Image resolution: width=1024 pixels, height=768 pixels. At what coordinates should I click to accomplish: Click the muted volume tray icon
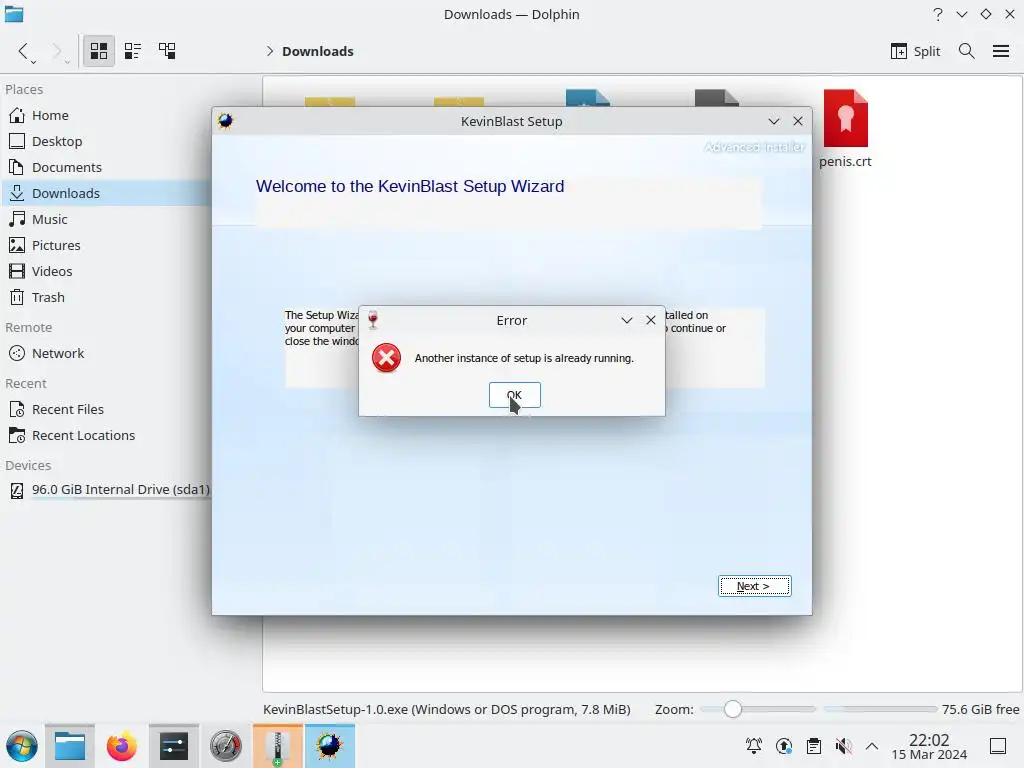[843, 746]
